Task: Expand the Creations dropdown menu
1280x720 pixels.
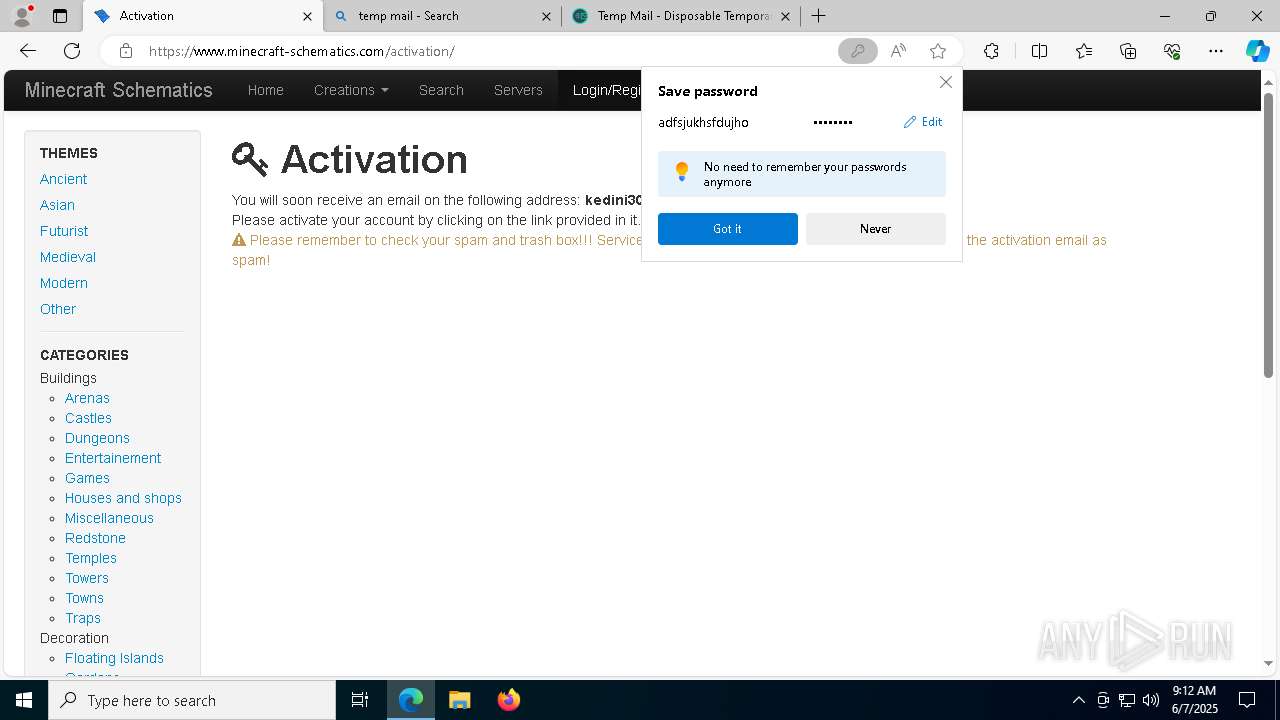Action: (351, 90)
